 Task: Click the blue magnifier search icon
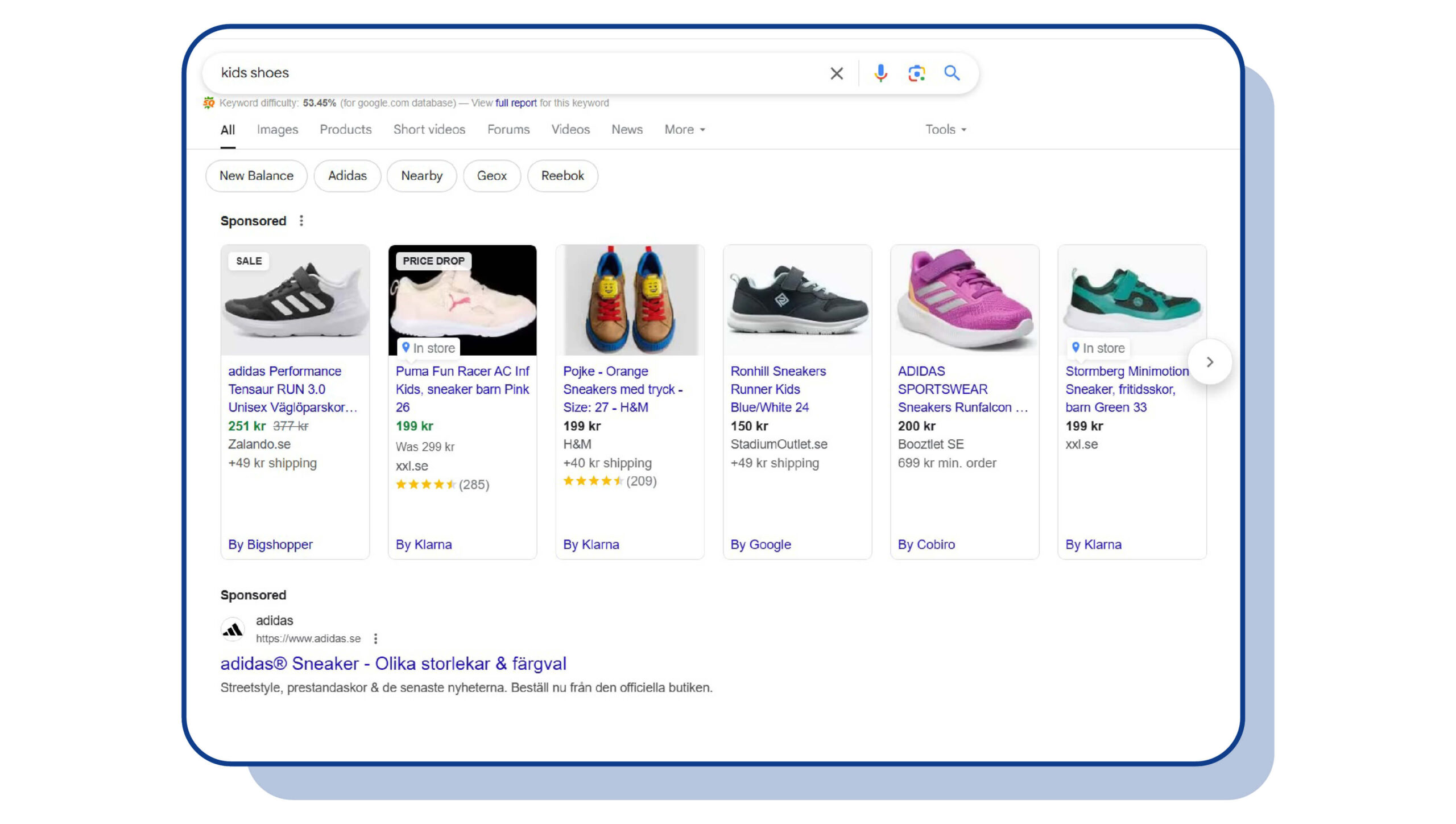[x=952, y=73]
